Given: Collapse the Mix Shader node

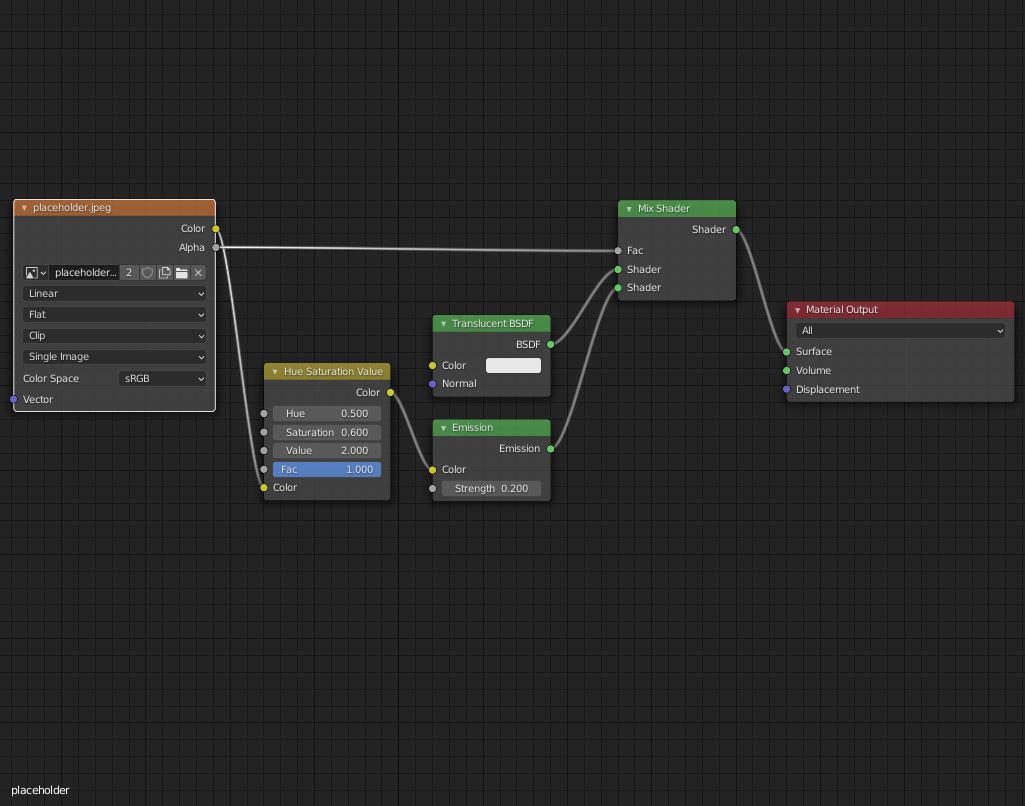Looking at the screenshot, I should coord(629,209).
